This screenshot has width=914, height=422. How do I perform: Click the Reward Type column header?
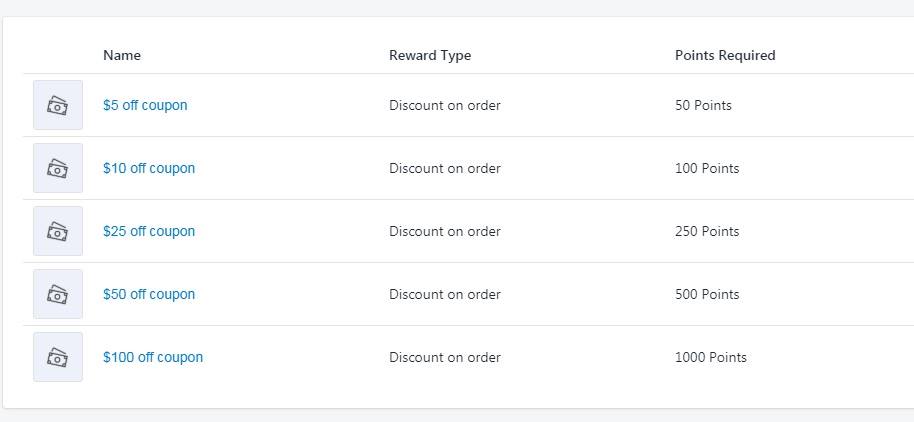[430, 55]
